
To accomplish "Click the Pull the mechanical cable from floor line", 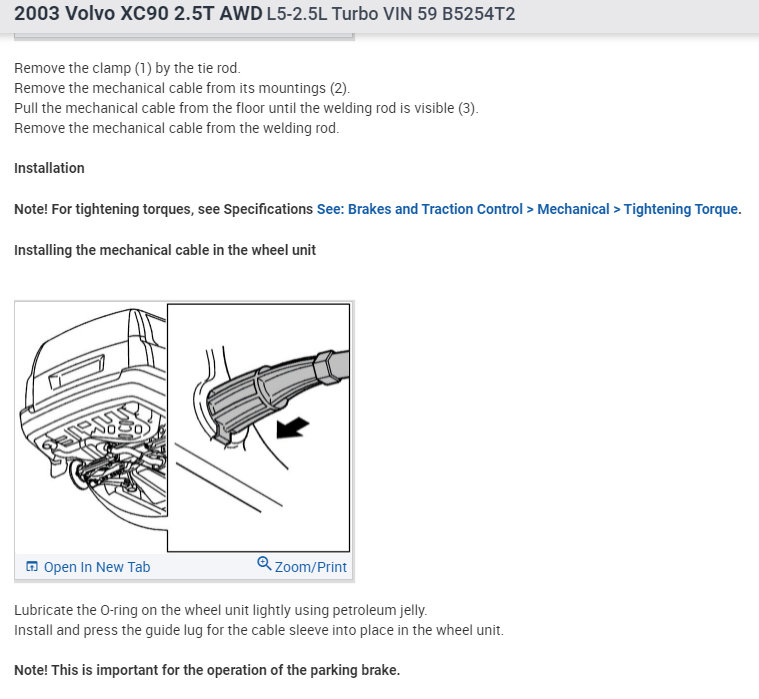I will (x=246, y=108).
